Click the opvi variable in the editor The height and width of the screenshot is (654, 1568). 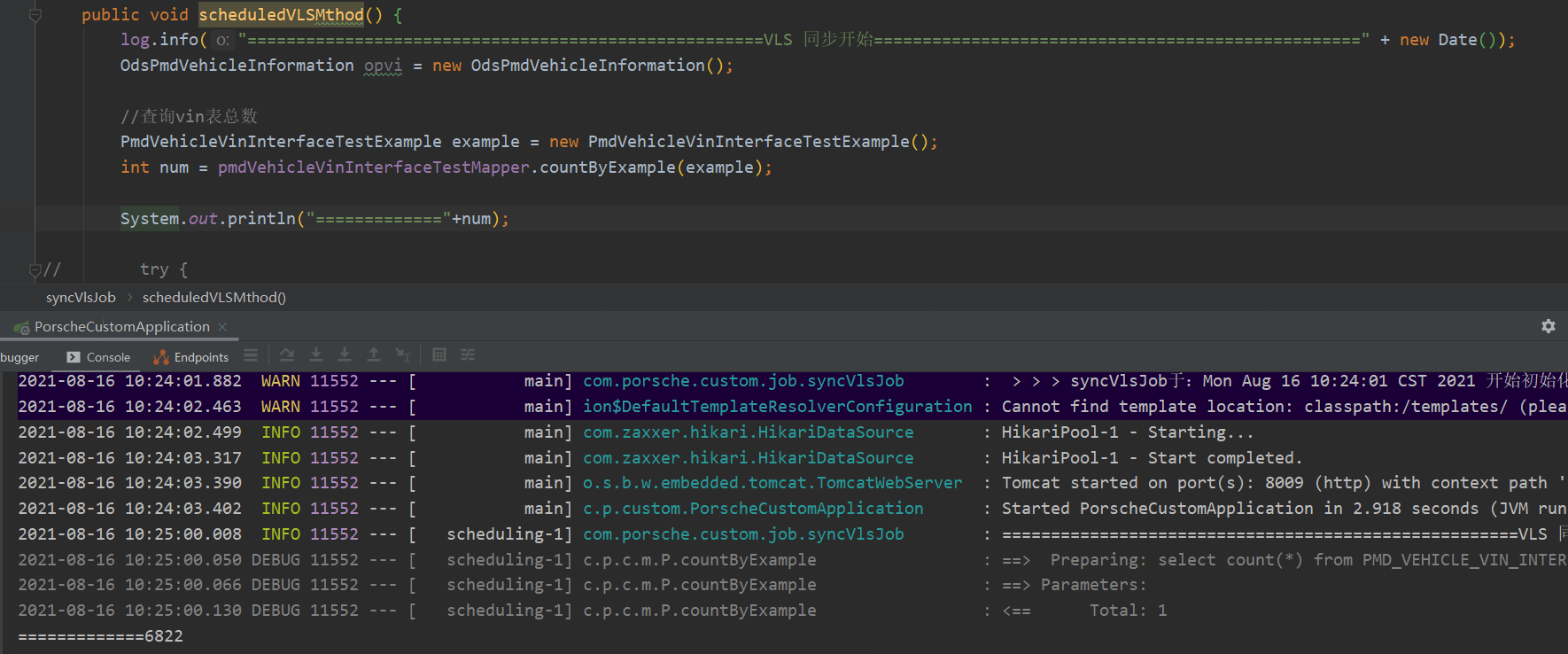coord(383,66)
